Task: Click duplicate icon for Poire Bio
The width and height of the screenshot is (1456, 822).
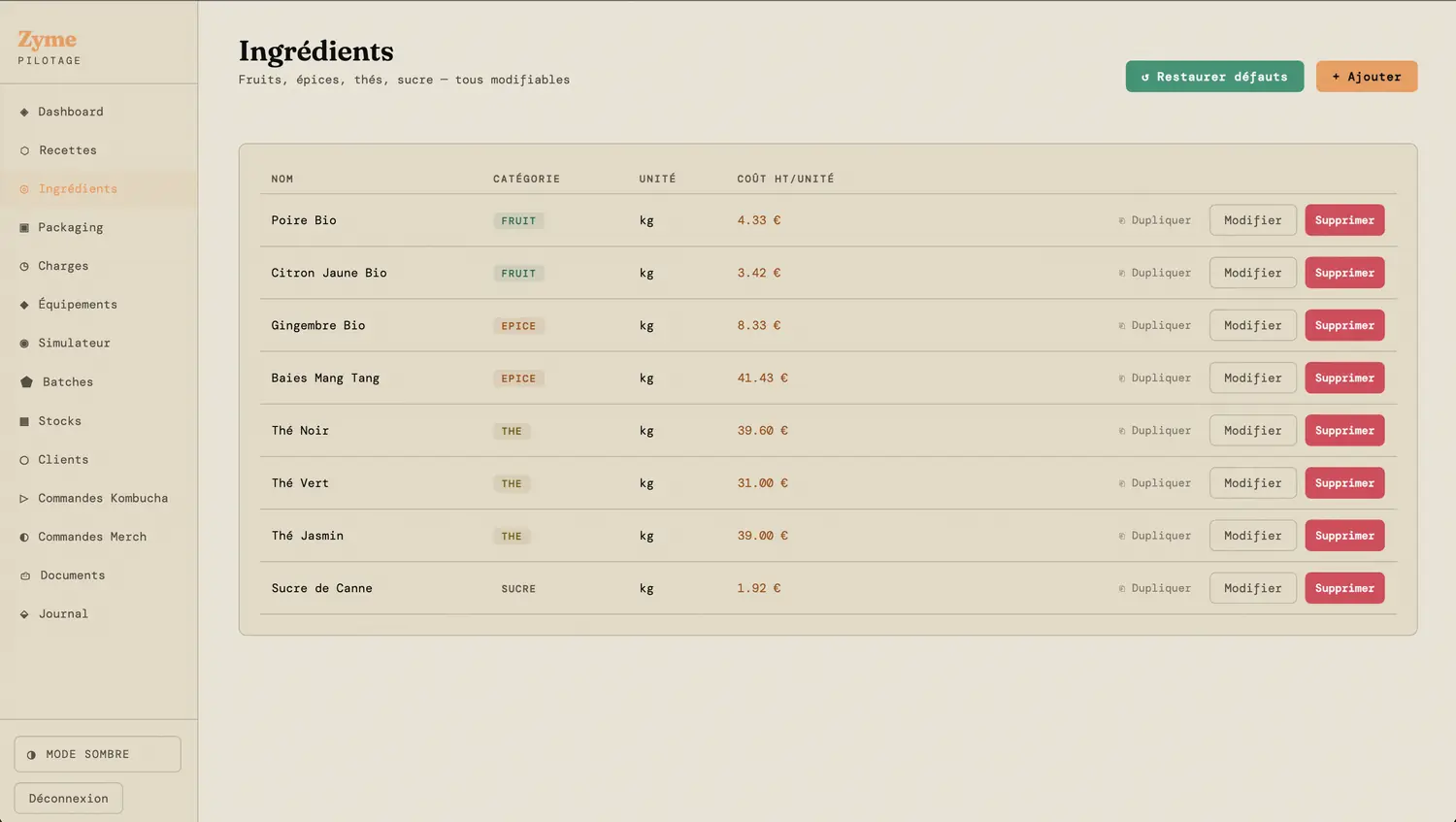Action: [x=1122, y=220]
